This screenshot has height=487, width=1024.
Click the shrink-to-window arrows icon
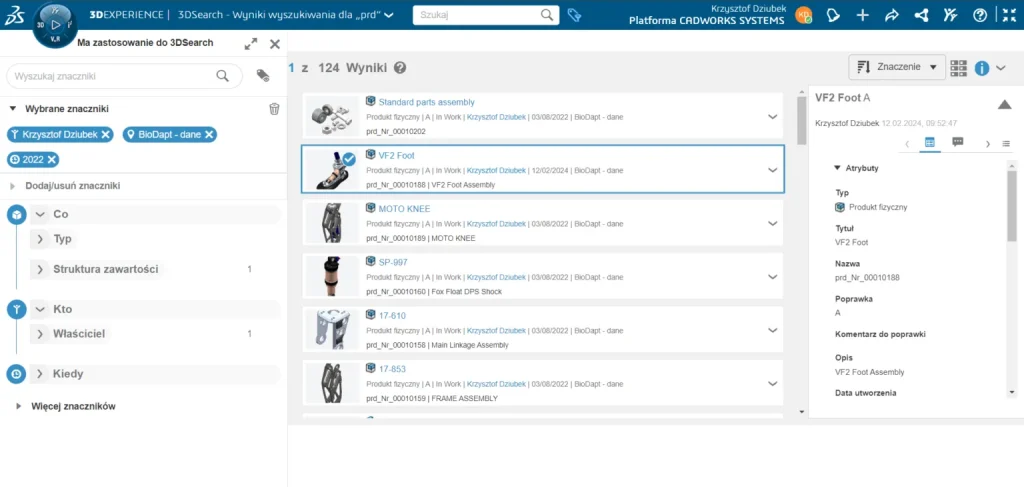(1009, 15)
